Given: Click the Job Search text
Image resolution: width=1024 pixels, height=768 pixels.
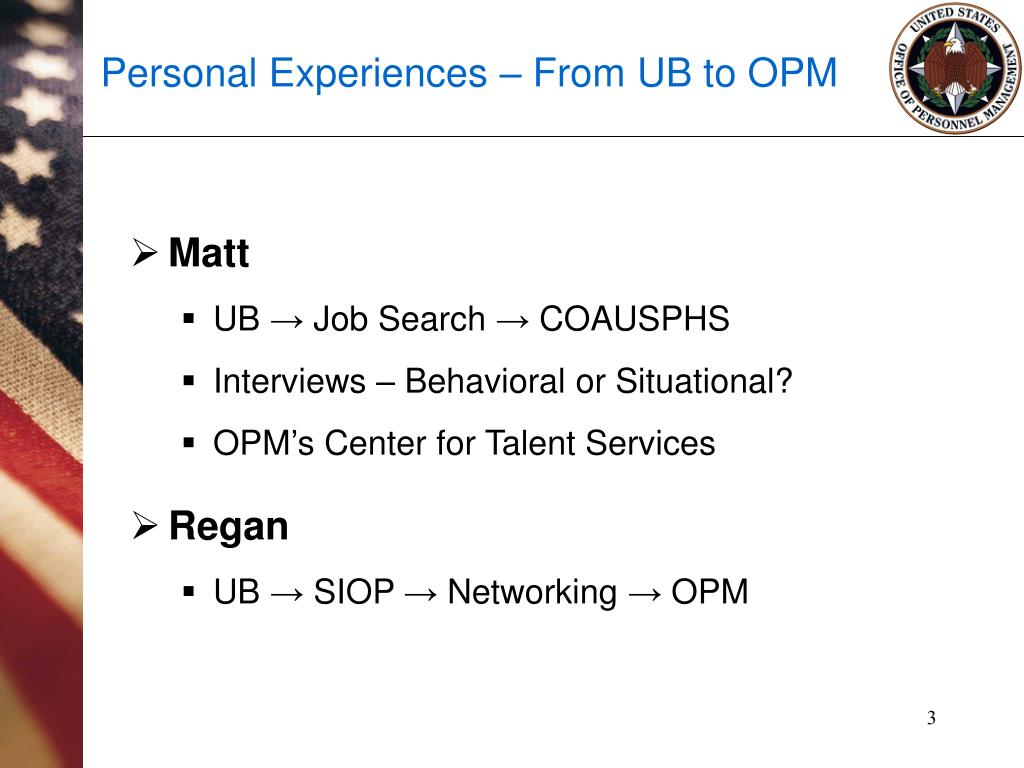Looking at the screenshot, I should 400,319.
